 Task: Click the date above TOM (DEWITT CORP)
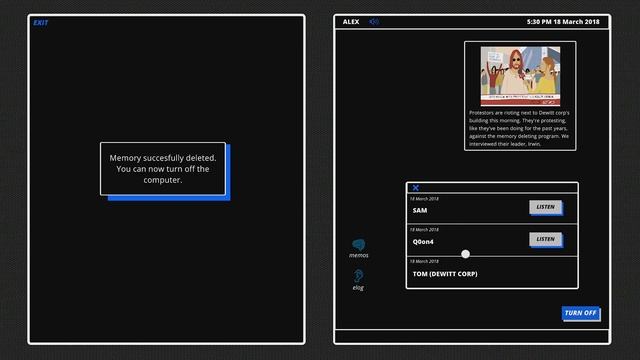point(424,261)
